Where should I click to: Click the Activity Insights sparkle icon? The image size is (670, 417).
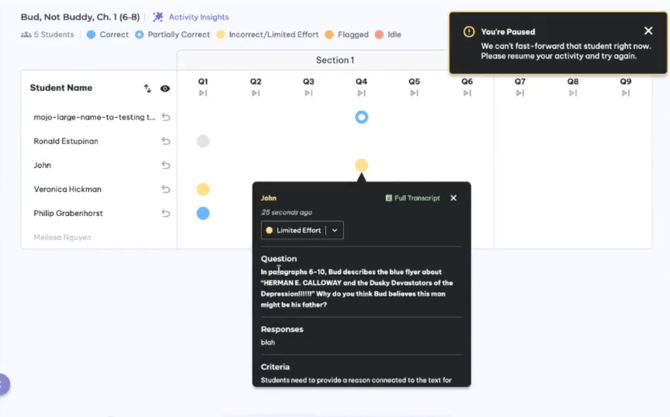(x=158, y=17)
